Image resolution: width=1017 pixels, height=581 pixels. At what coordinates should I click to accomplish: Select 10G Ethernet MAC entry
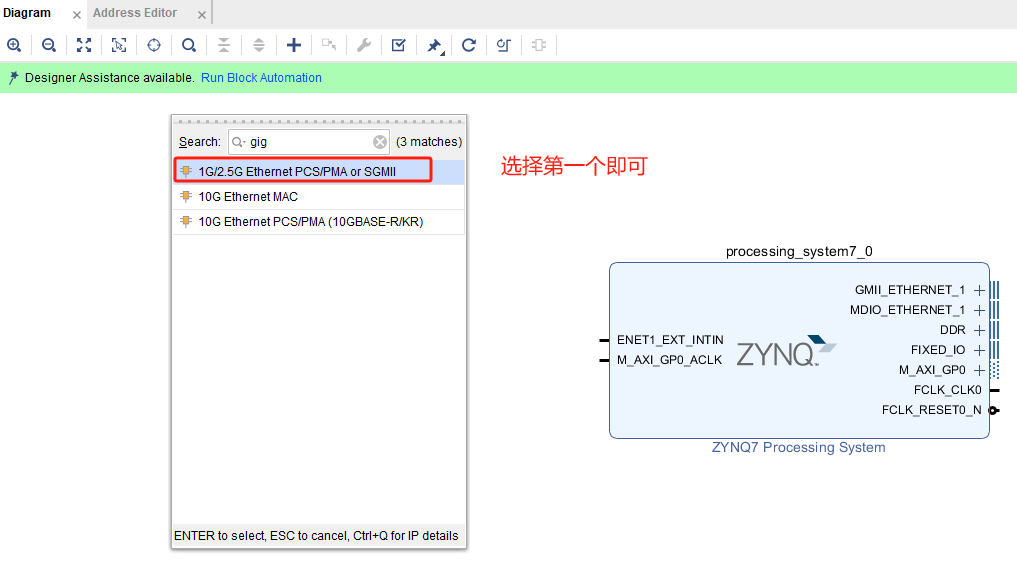tap(318, 196)
